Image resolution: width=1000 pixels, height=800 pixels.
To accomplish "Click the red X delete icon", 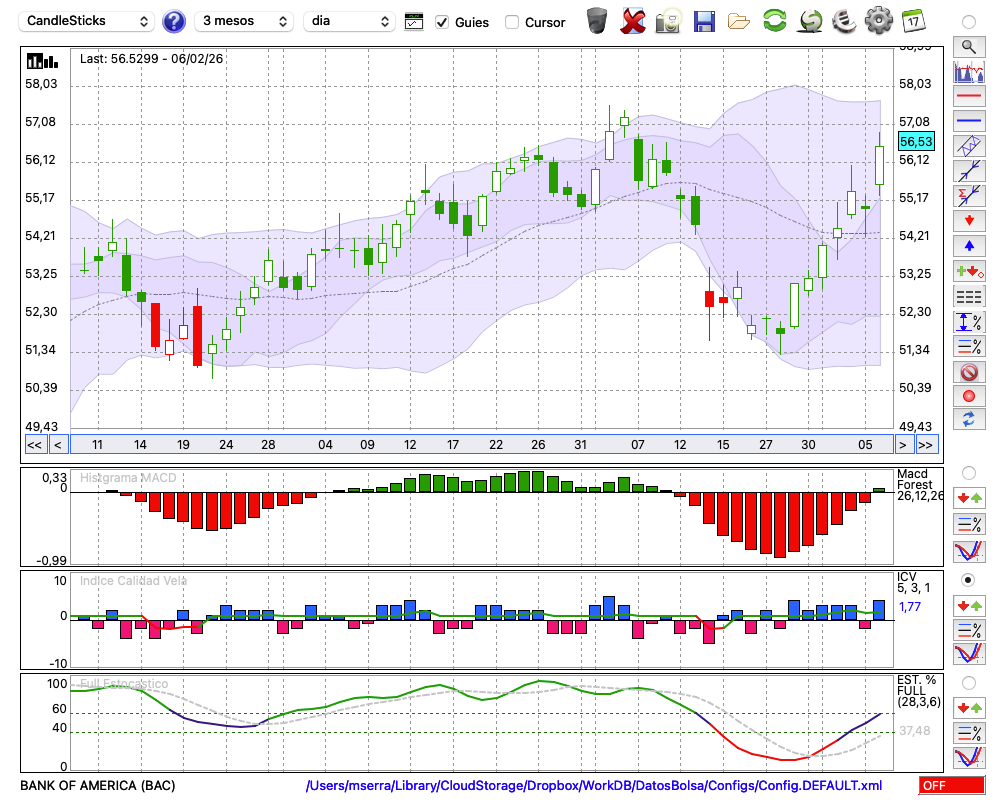I will click(633, 21).
